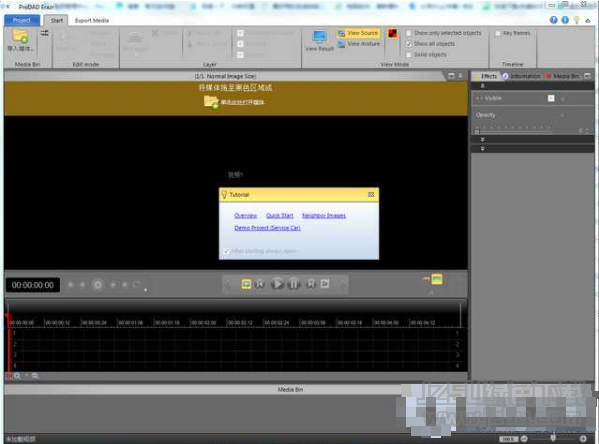Click the round record keyframe button
This screenshot has height=444, width=599.
(x=97, y=285)
